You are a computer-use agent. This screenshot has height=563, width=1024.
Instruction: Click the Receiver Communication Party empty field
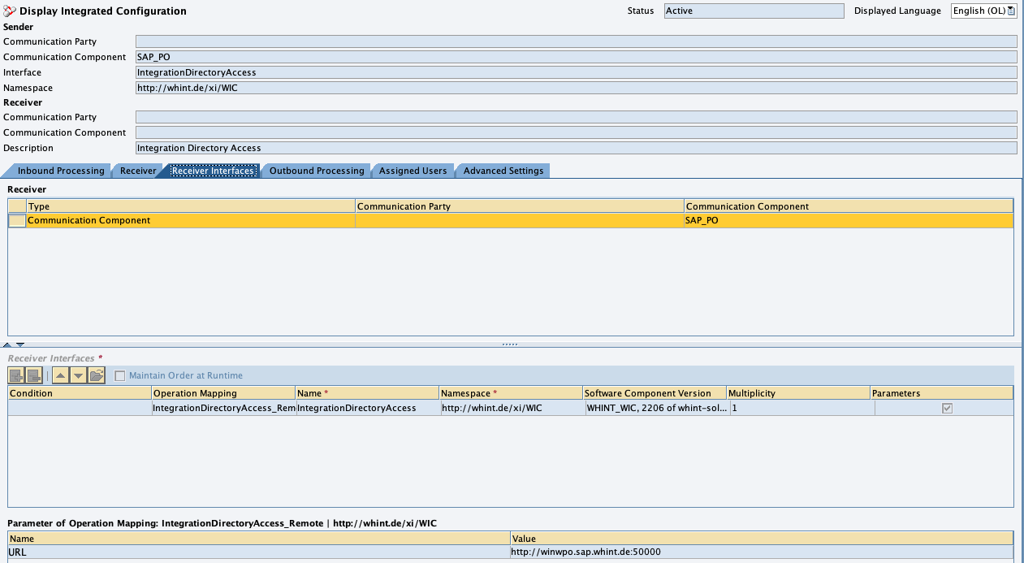[x=576, y=117]
